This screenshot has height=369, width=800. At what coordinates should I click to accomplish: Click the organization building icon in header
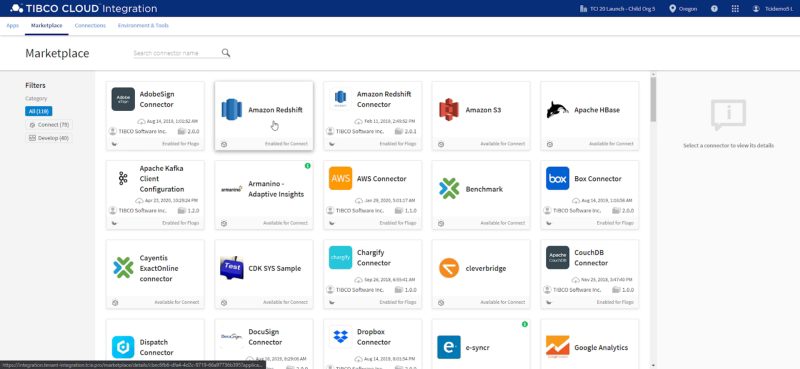point(584,9)
